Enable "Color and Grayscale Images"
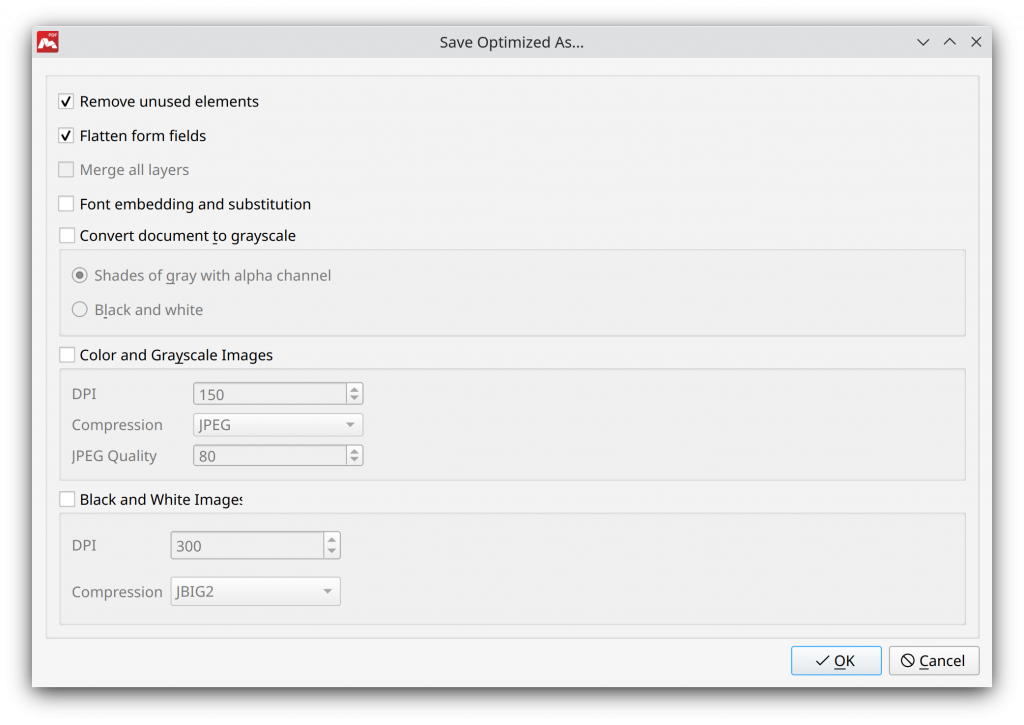The width and height of the screenshot is (1024, 725). point(67,354)
